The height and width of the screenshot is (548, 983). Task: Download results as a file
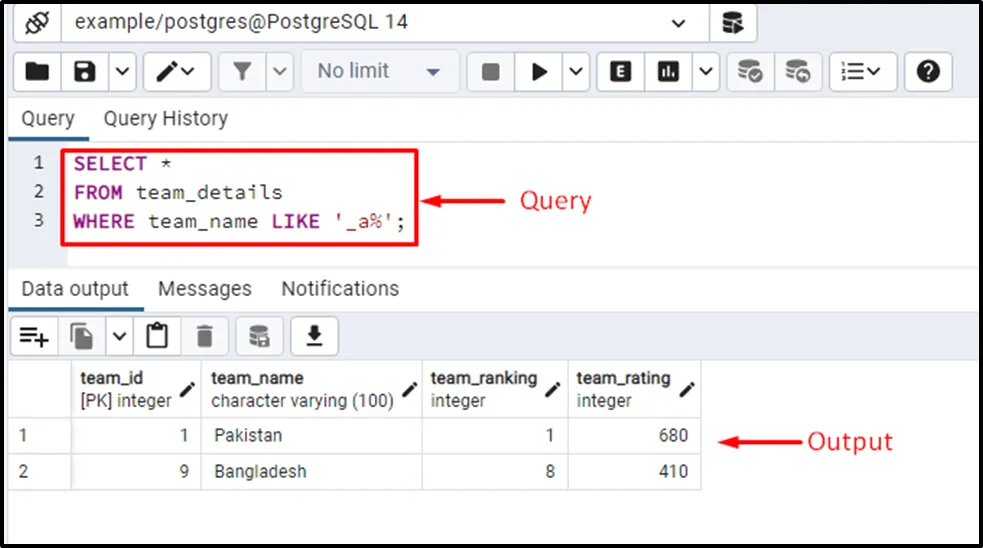(x=314, y=337)
